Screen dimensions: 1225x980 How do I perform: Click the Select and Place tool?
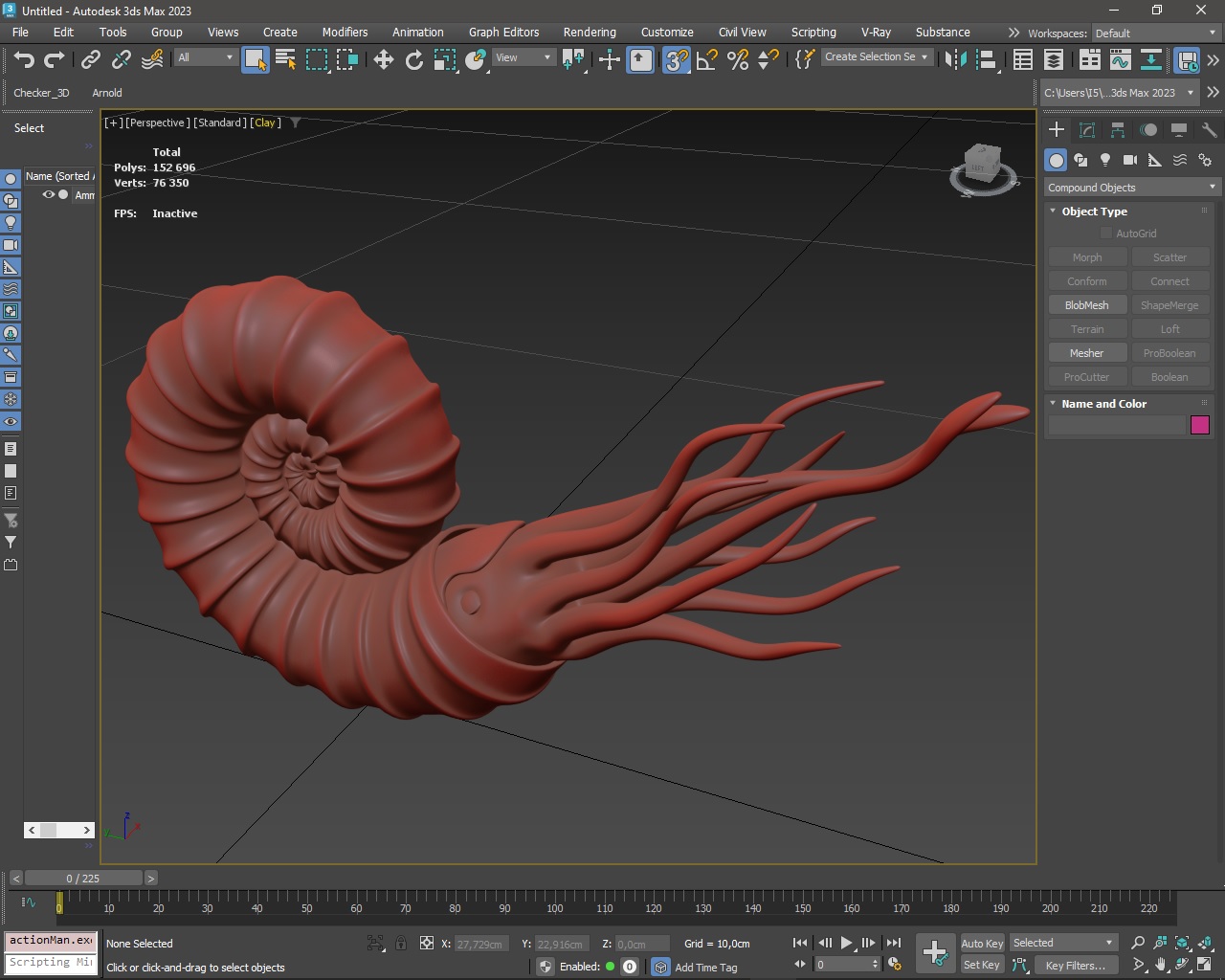coord(476,59)
